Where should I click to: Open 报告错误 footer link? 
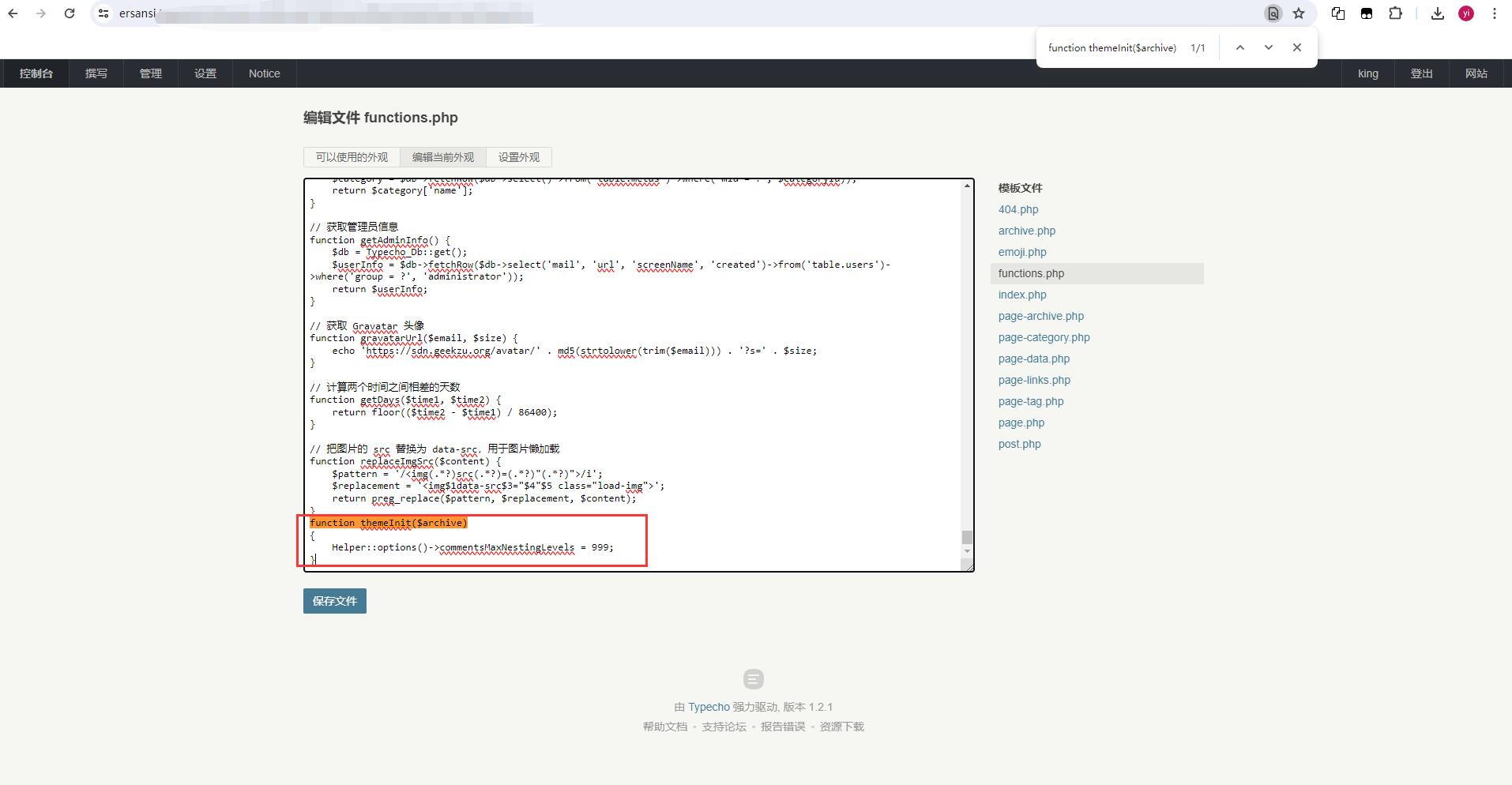click(783, 727)
